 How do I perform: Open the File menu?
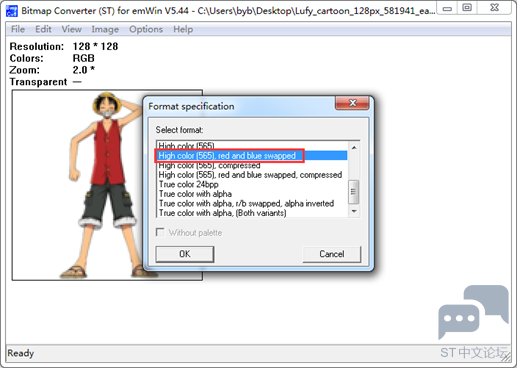[18, 29]
